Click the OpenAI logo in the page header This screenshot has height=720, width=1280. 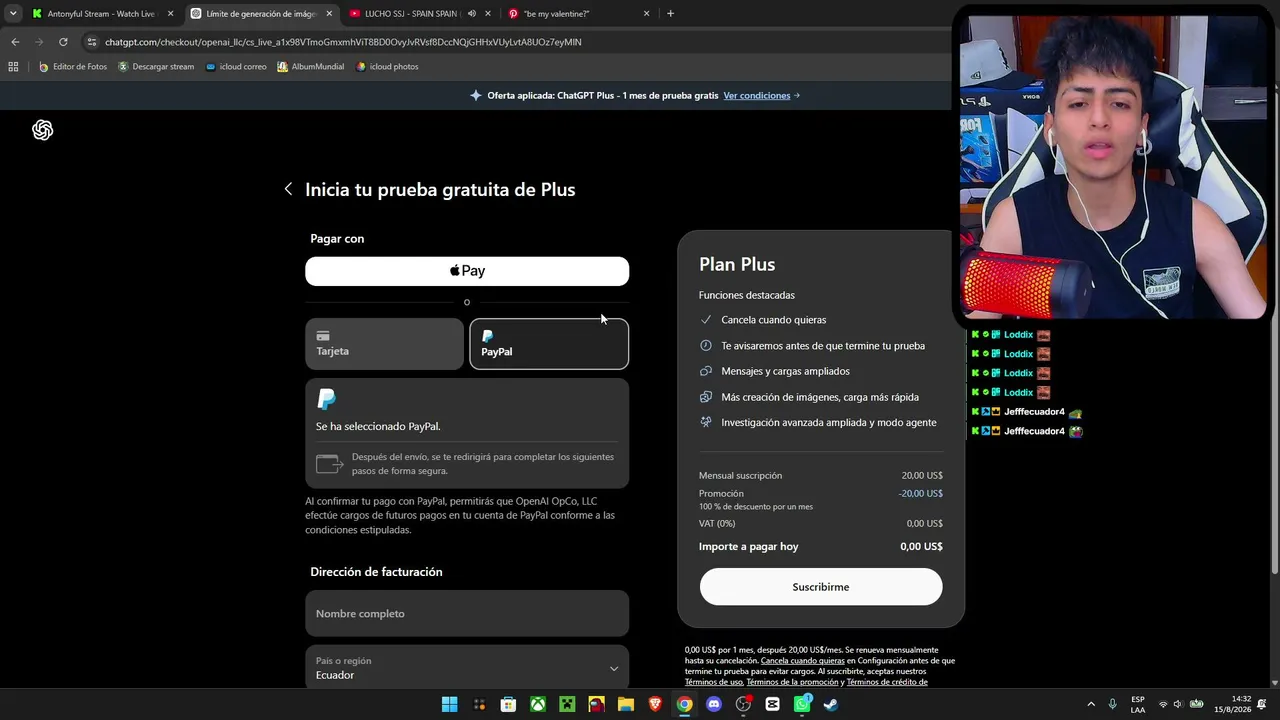pos(42,130)
